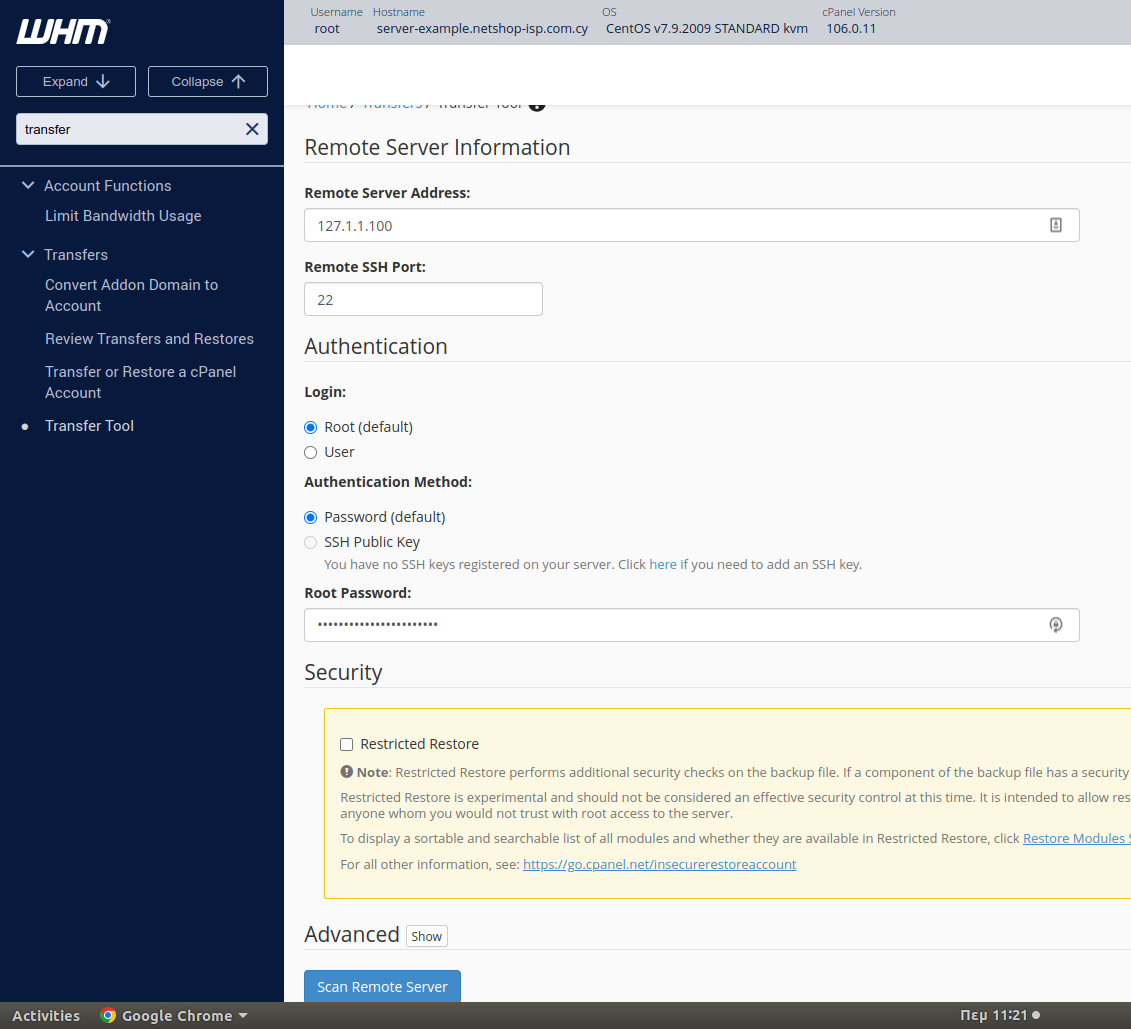Clear the sidebar search with X icon
The height and width of the screenshot is (1029, 1131).
[x=252, y=129]
